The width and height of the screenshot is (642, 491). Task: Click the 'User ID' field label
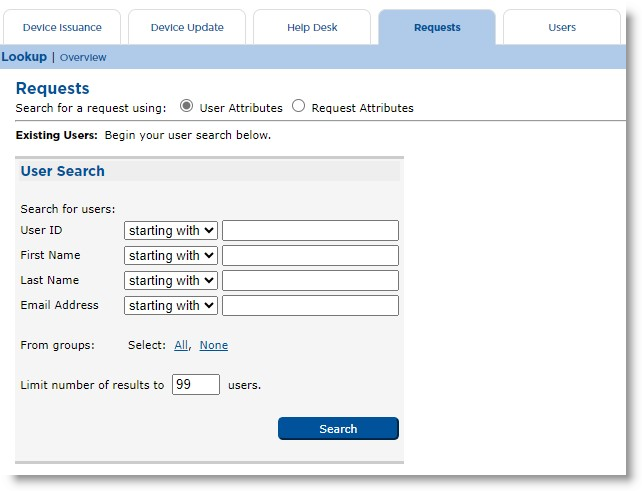point(41,230)
